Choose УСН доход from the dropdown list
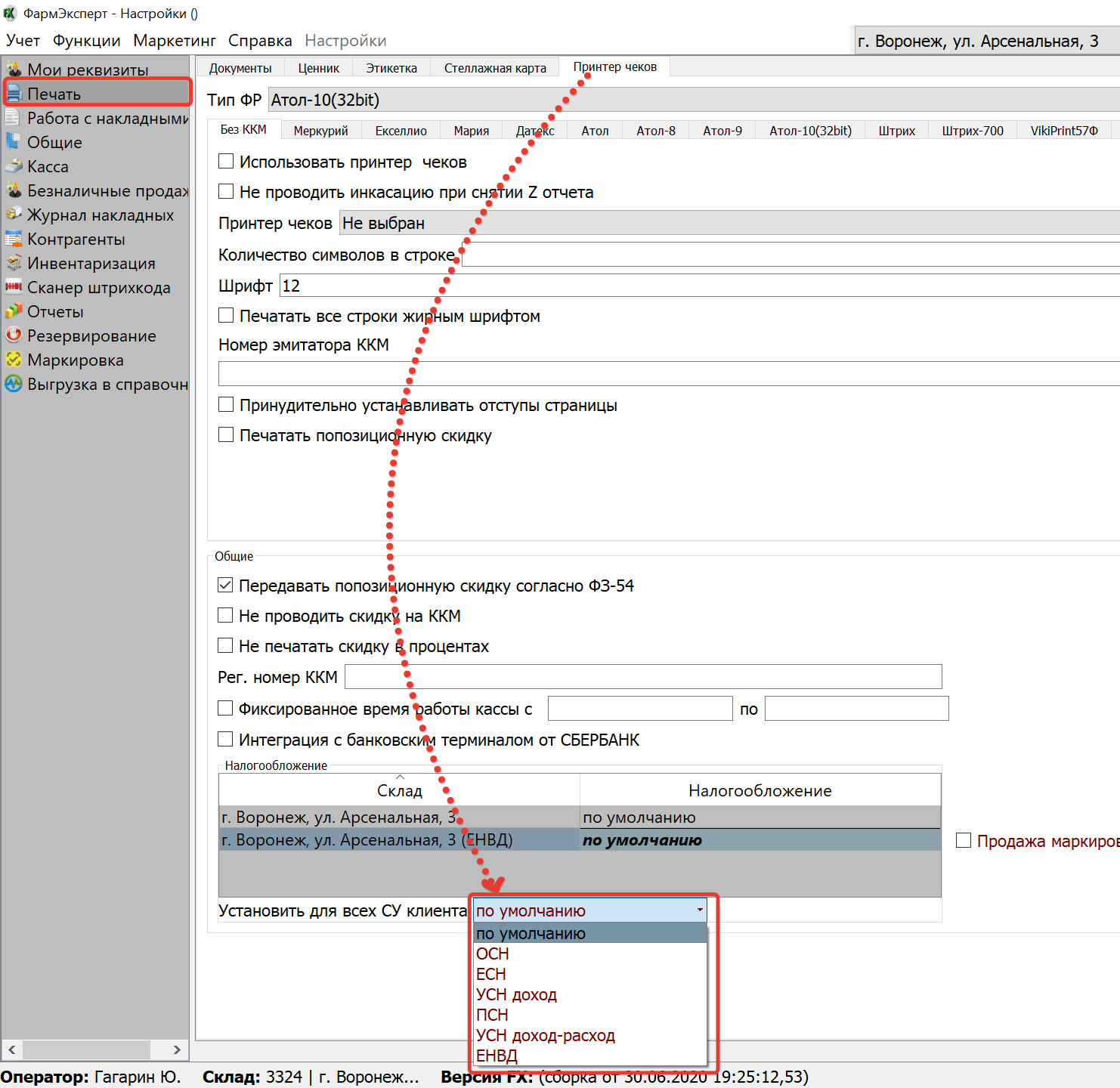The height and width of the screenshot is (1088, 1120). pos(516,995)
